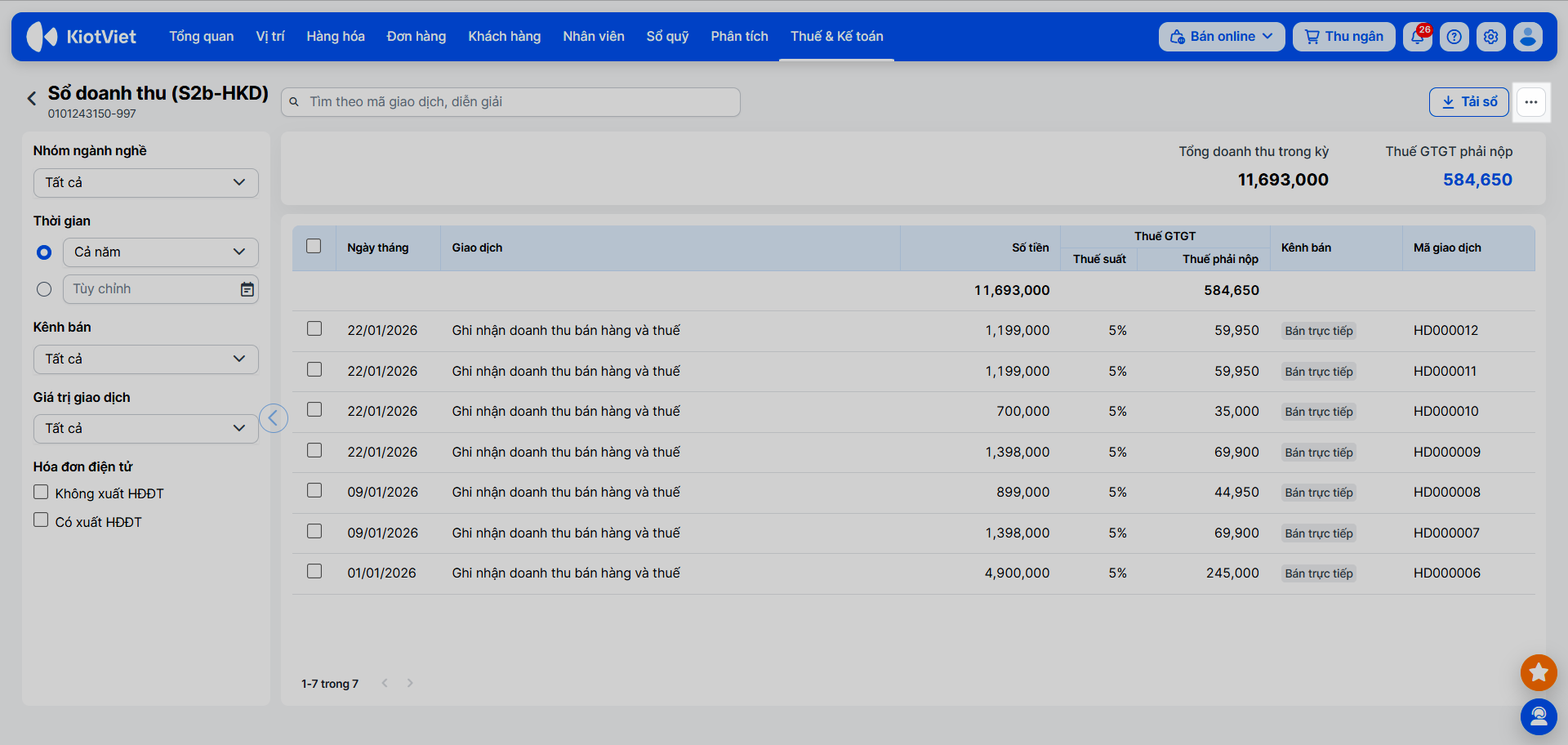
Task: Open the notifications bell icon
Action: click(1418, 37)
